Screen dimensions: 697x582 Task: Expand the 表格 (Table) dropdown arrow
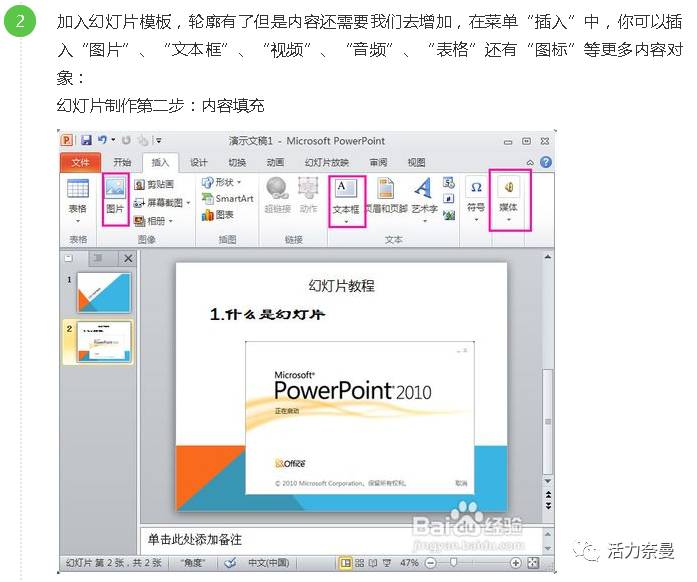tap(78, 221)
